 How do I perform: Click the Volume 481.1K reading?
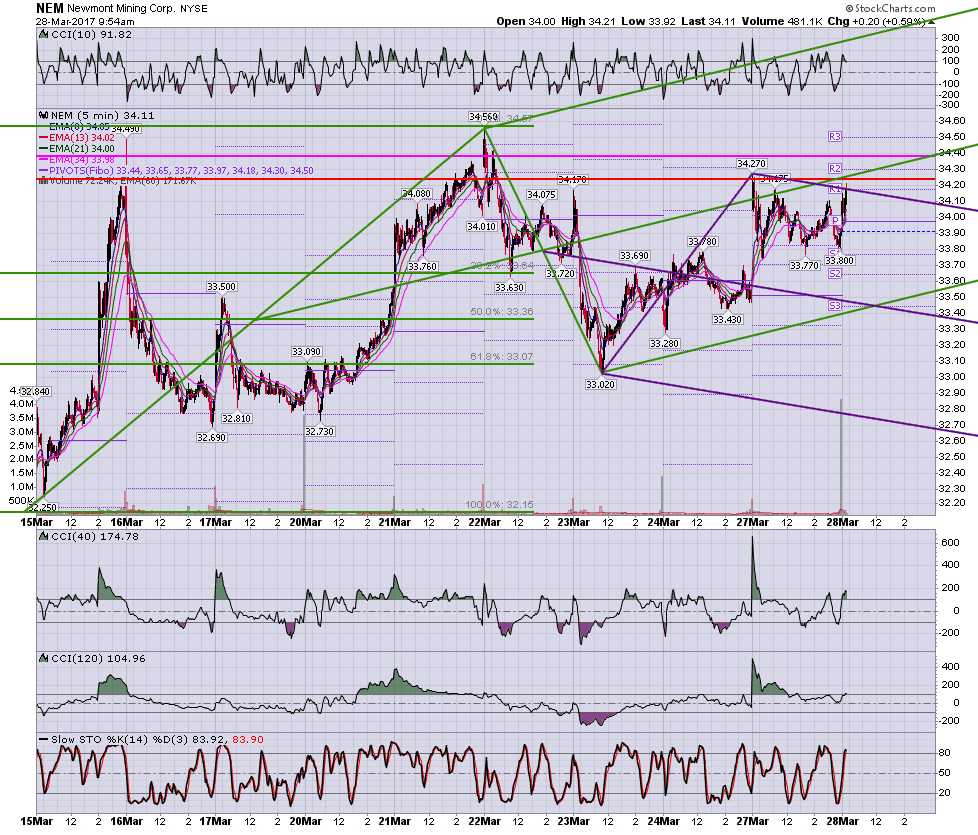(782, 21)
